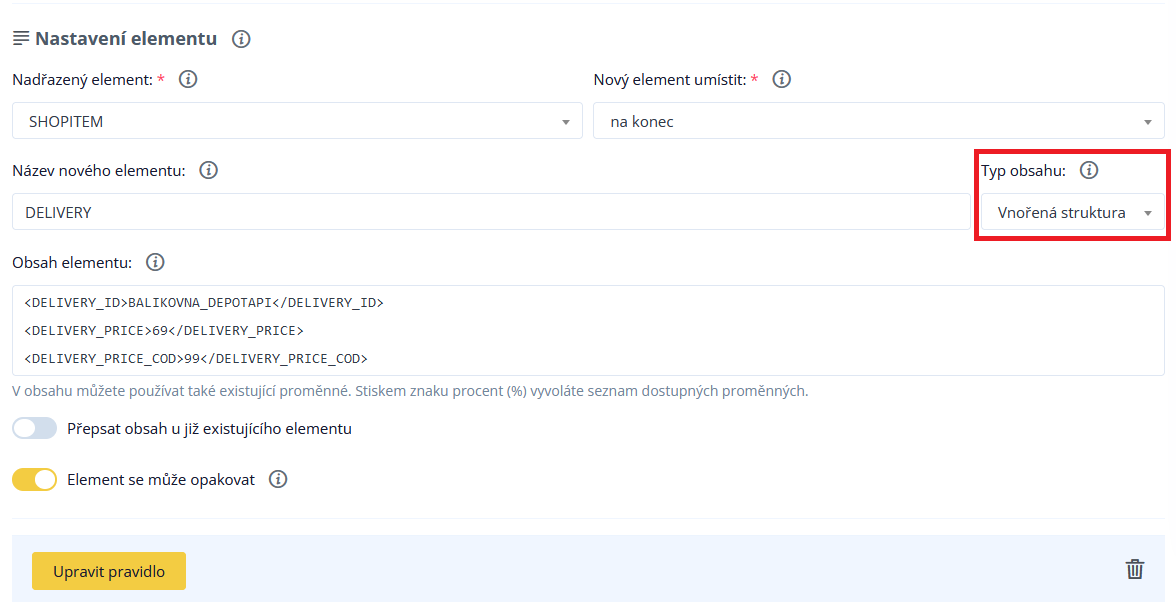This screenshot has height=602, width=1176.
Task: Open the SHOPITEM parent element dropdown
Action: tap(297, 121)
